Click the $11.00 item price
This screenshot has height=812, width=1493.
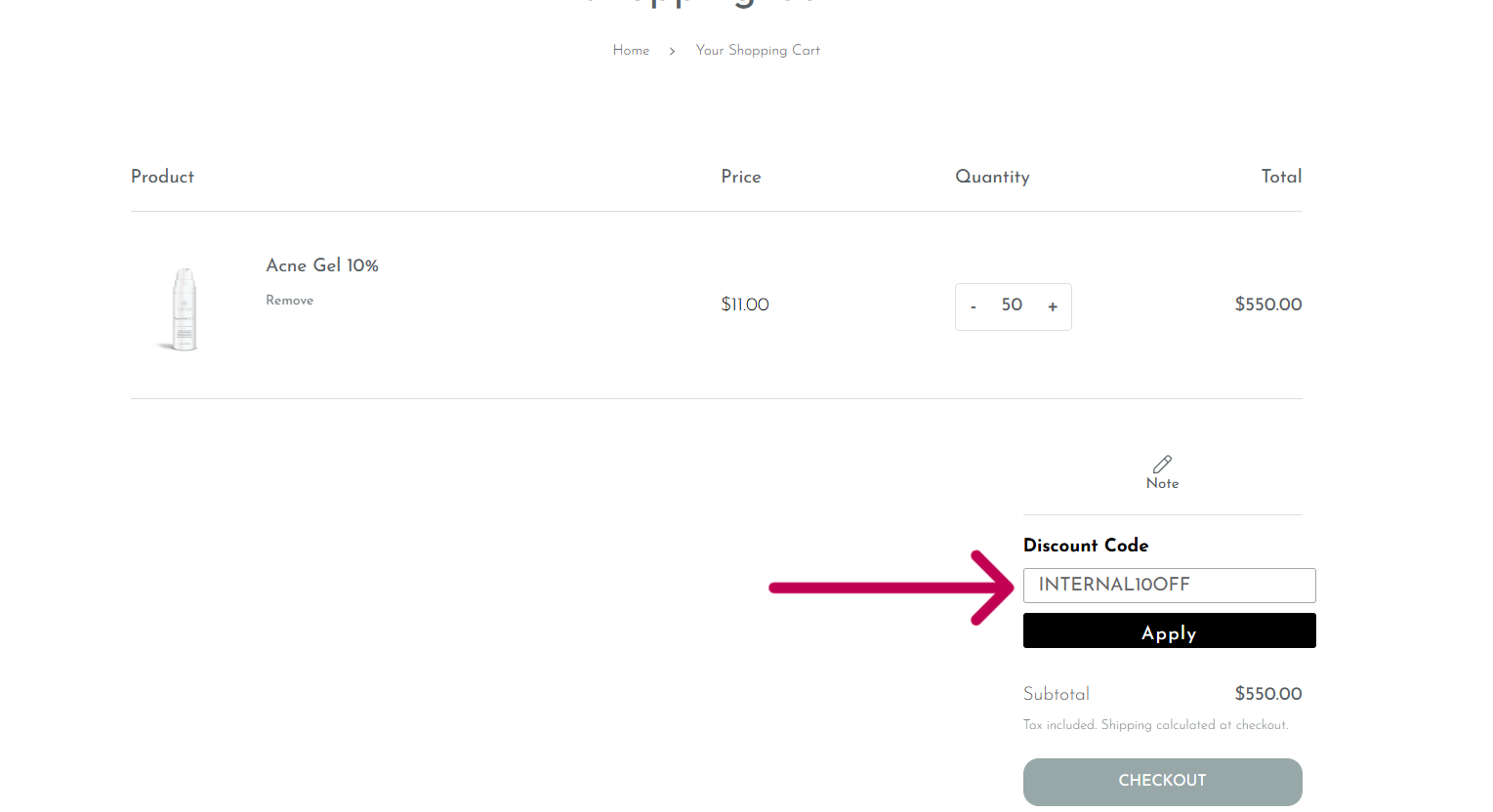745,304
